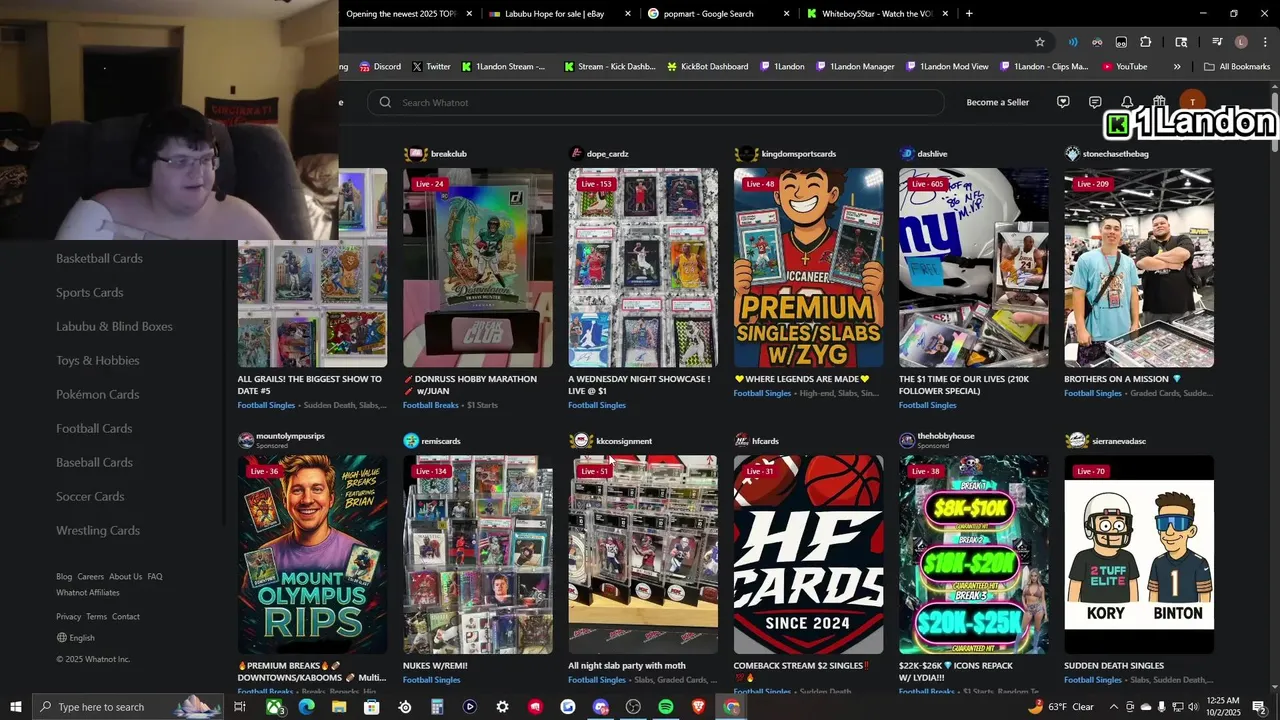Viewport: 1280px width, 720px height.
Task: Open Discord from the taskbar
Action: coord(601,707)
